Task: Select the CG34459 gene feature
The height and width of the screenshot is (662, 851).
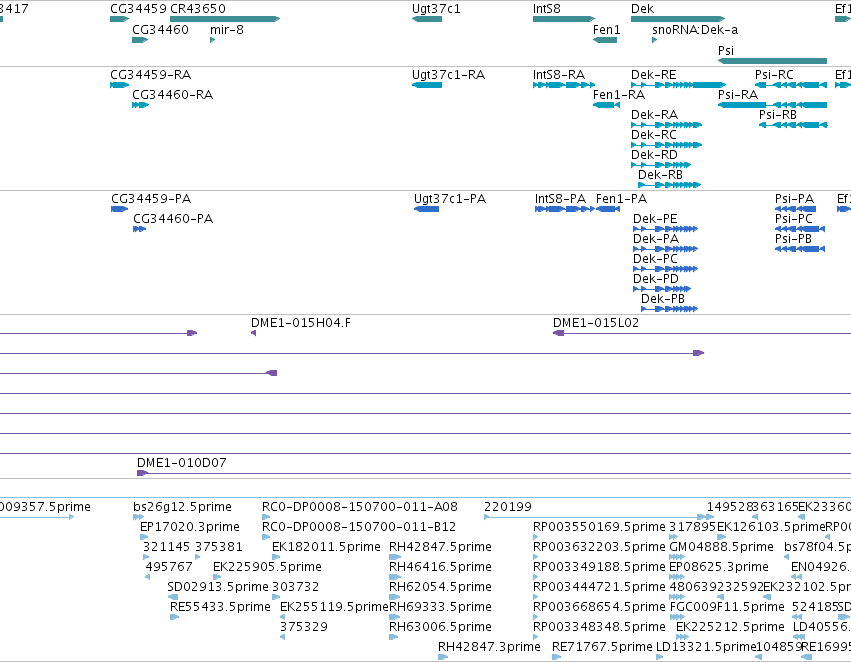Action: (119, 19)
